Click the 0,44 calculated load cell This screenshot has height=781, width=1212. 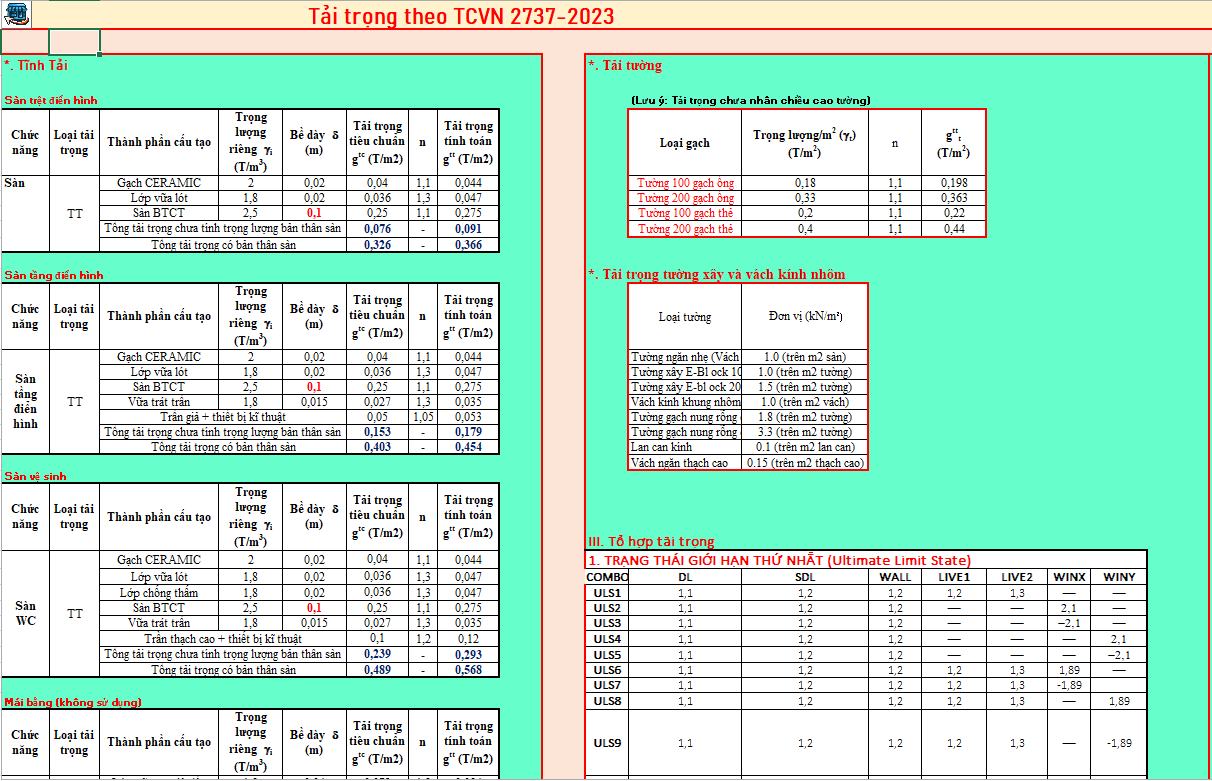pos(953,229)
